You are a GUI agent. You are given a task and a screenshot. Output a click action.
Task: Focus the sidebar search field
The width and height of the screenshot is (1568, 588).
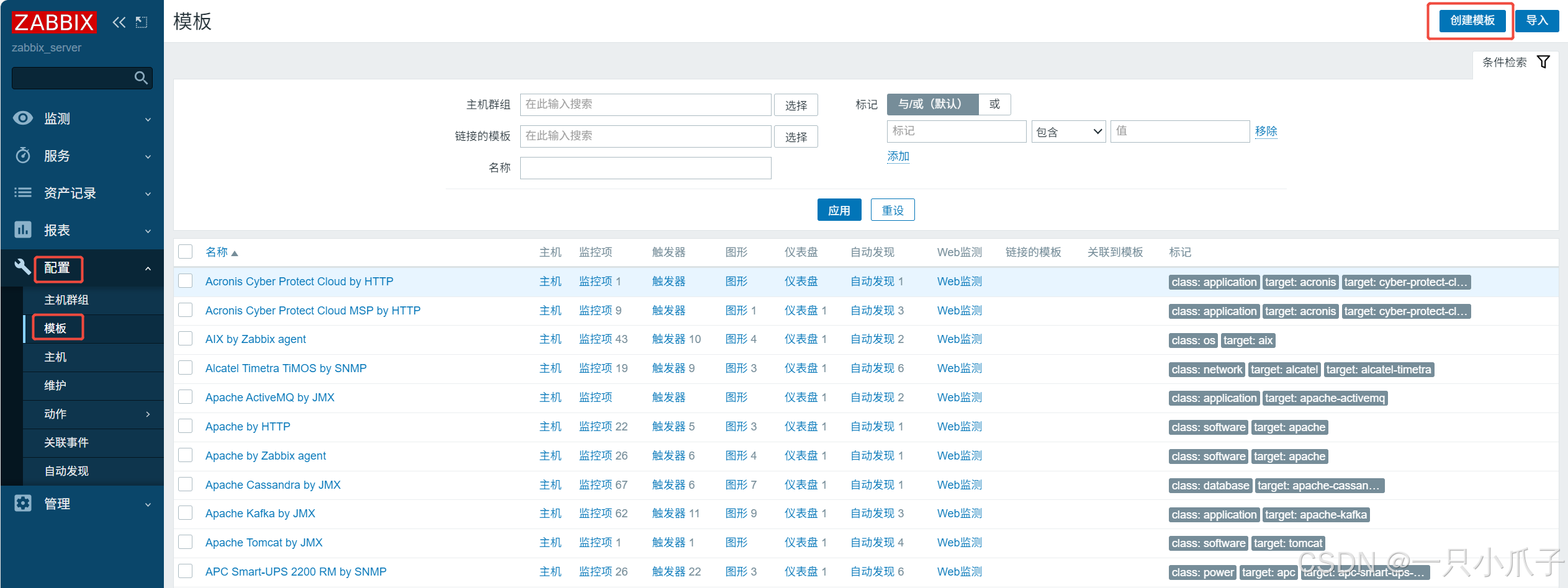click(x=73, y=78)
